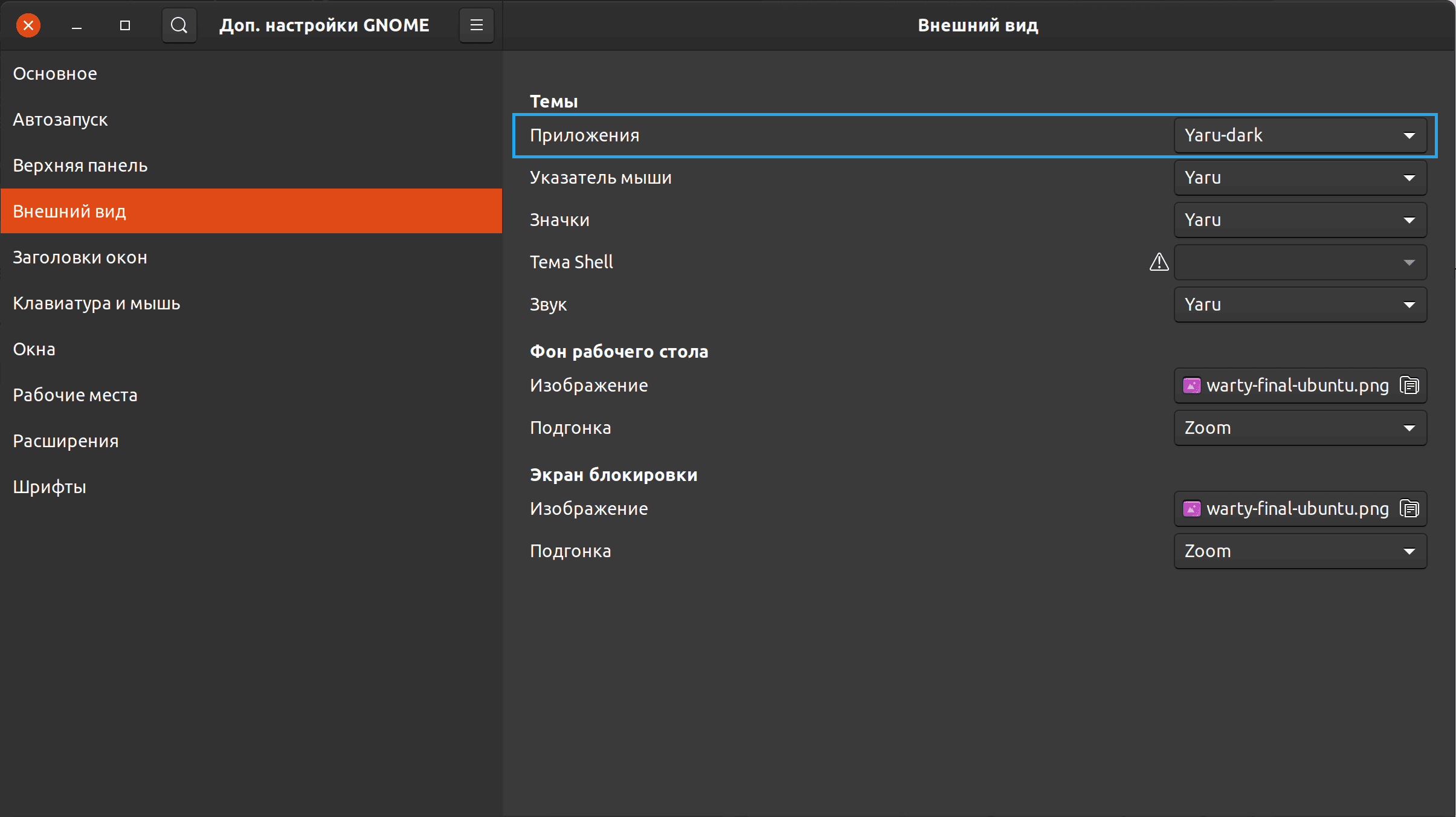Click Подгонка label under Экран блокировки
Screen dimensions: 1456x817
tap(570, 551)
